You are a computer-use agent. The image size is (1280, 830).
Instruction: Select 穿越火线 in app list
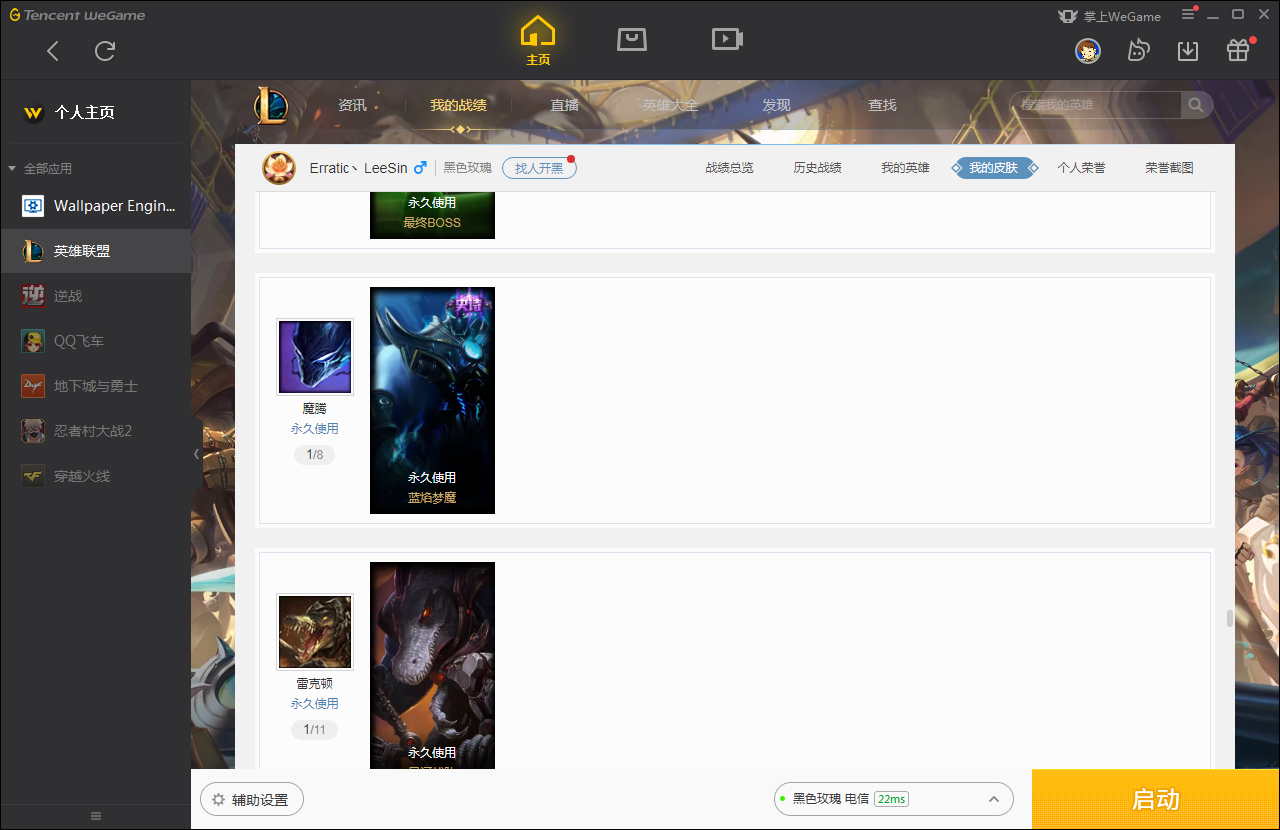tap(95, 476)
